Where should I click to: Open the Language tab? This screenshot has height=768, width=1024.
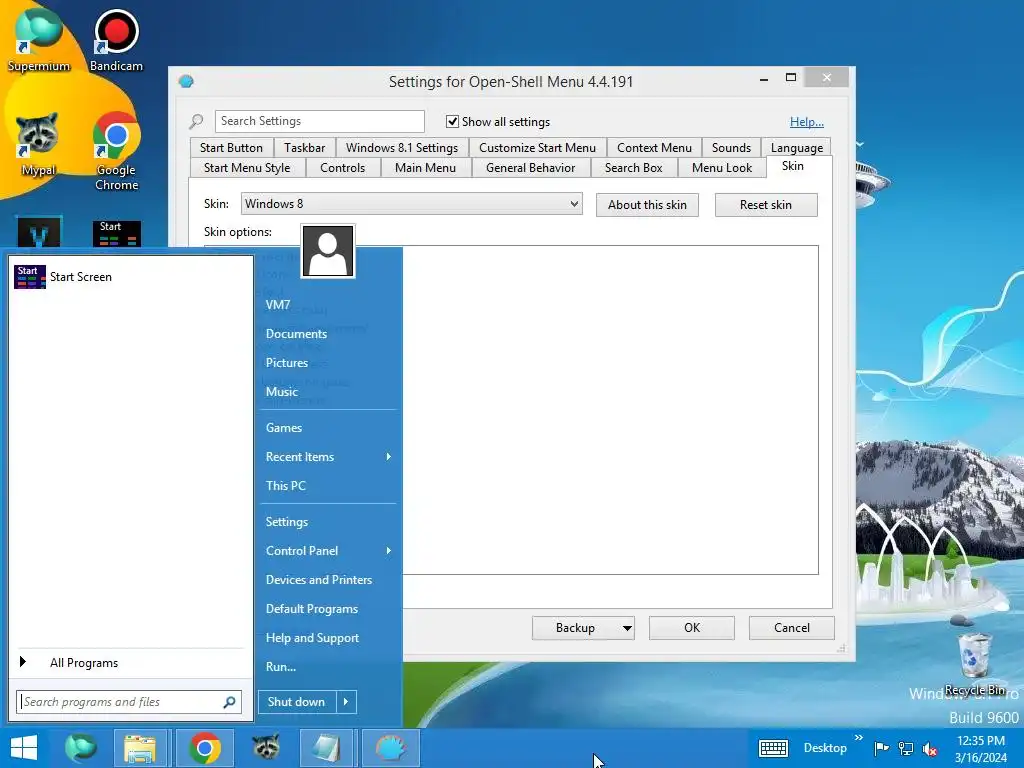(x=797, y=148)
